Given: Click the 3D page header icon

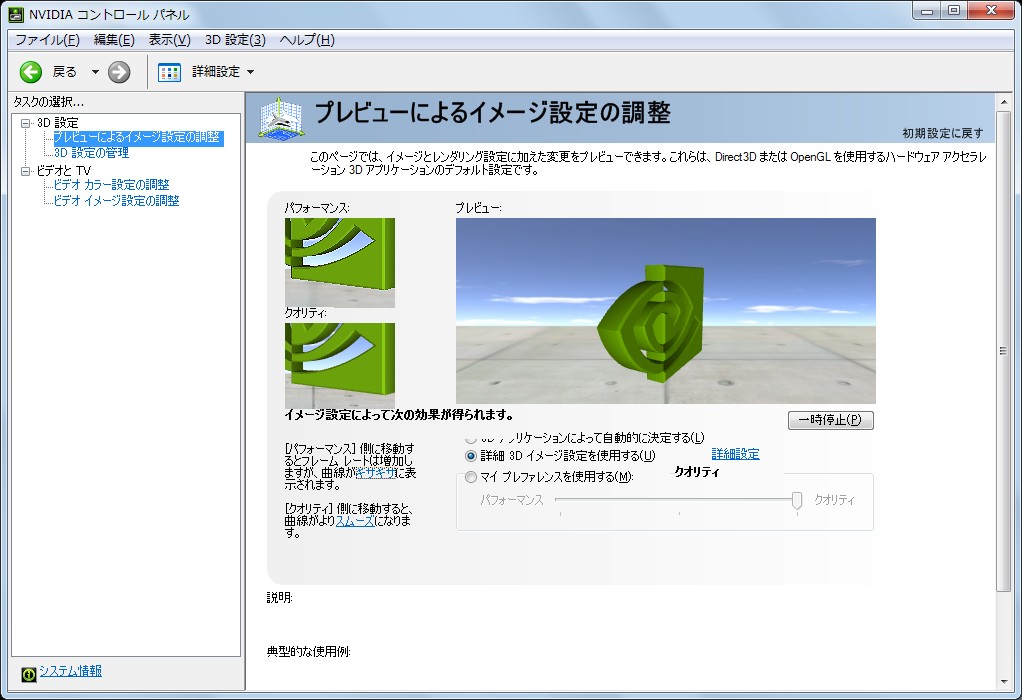Looking at the screenshot, I should point(282,118).
